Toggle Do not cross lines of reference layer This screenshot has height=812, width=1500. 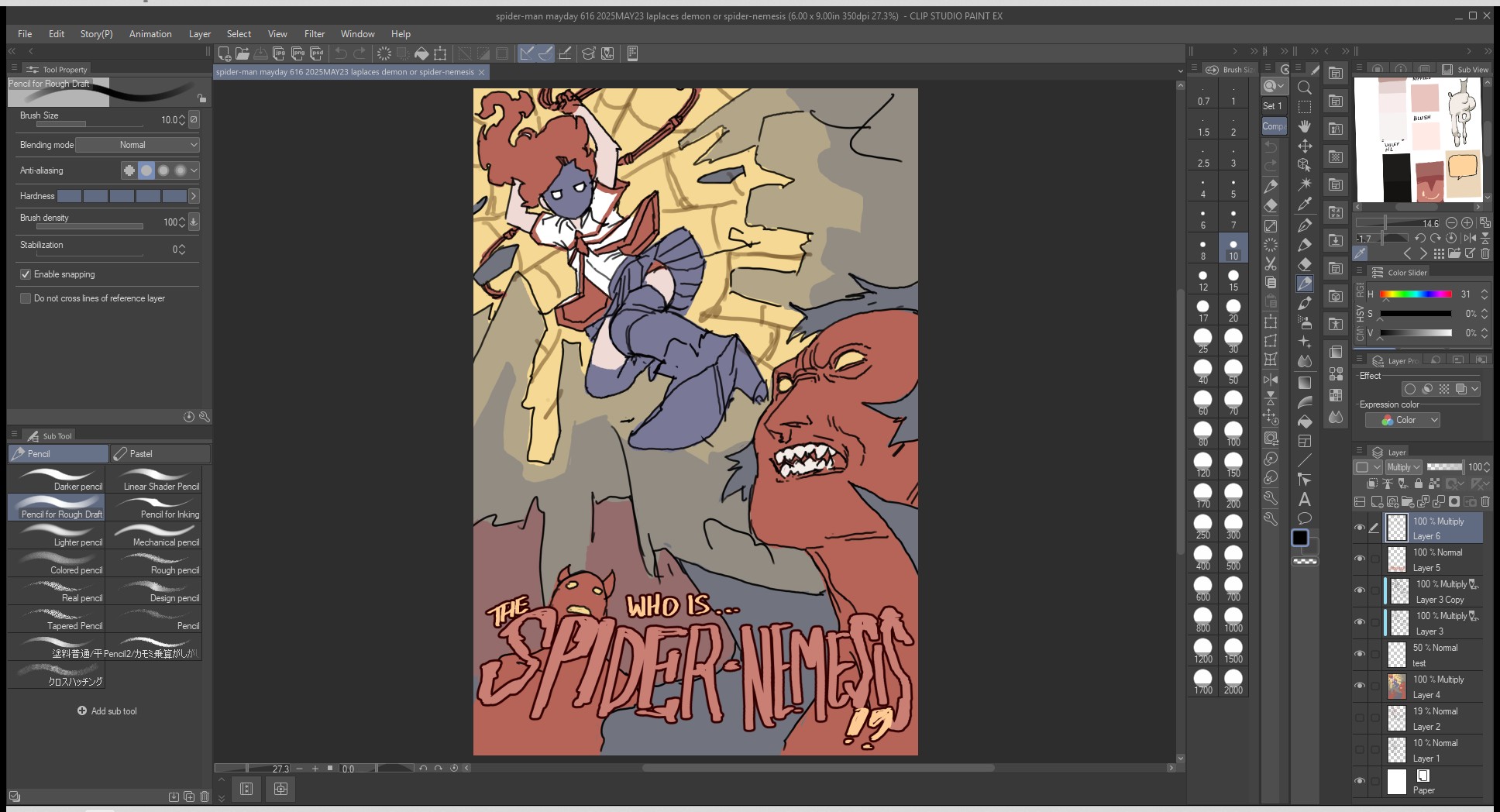[26, 298]
